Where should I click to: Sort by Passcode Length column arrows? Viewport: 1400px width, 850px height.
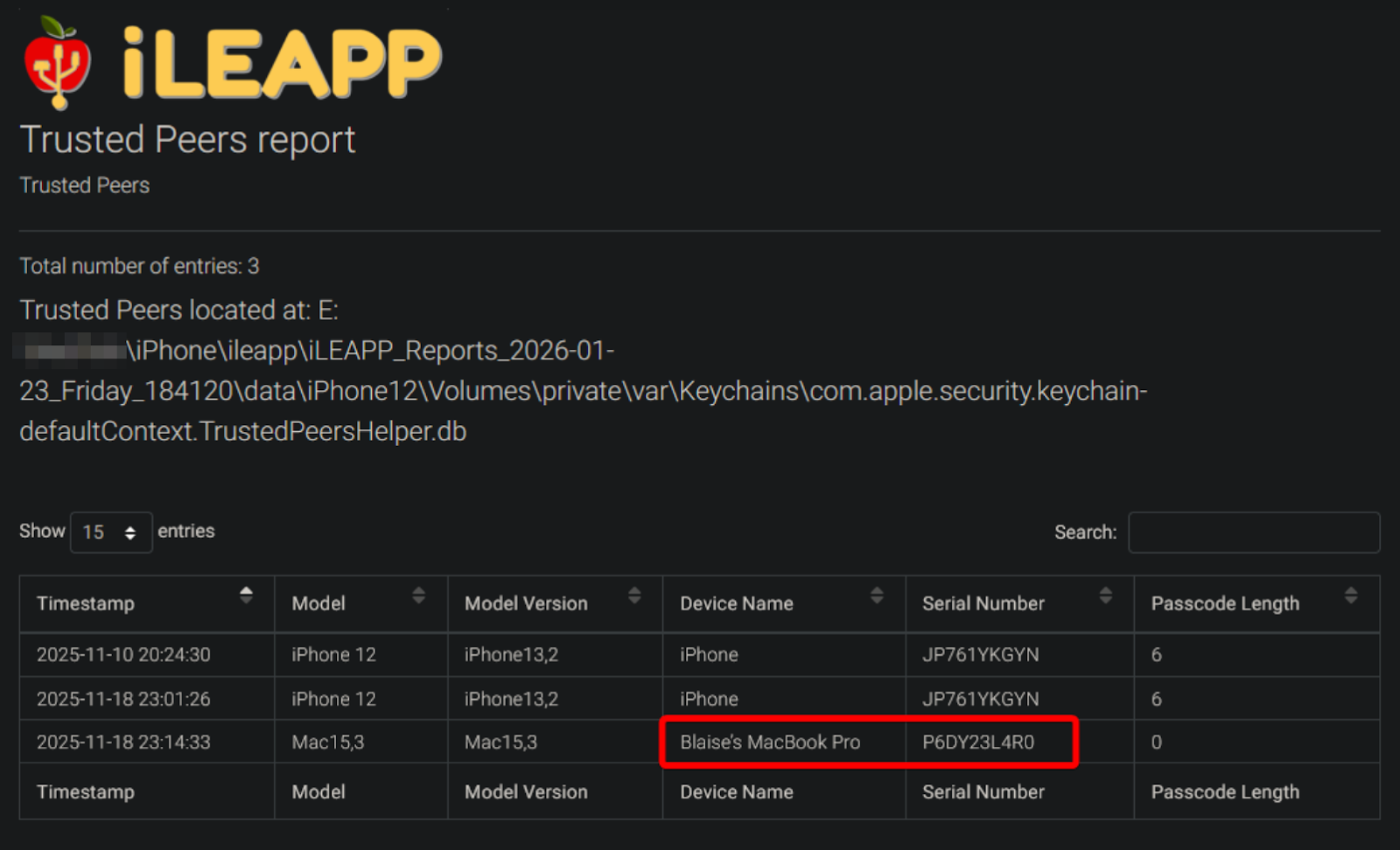coord(1351,596)
